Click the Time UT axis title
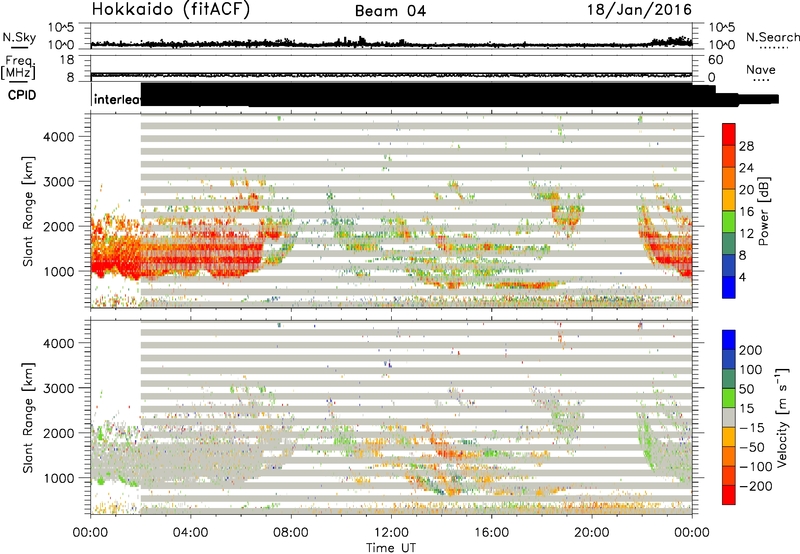This screenshot has height=554, width=800. tap(391, 548)
